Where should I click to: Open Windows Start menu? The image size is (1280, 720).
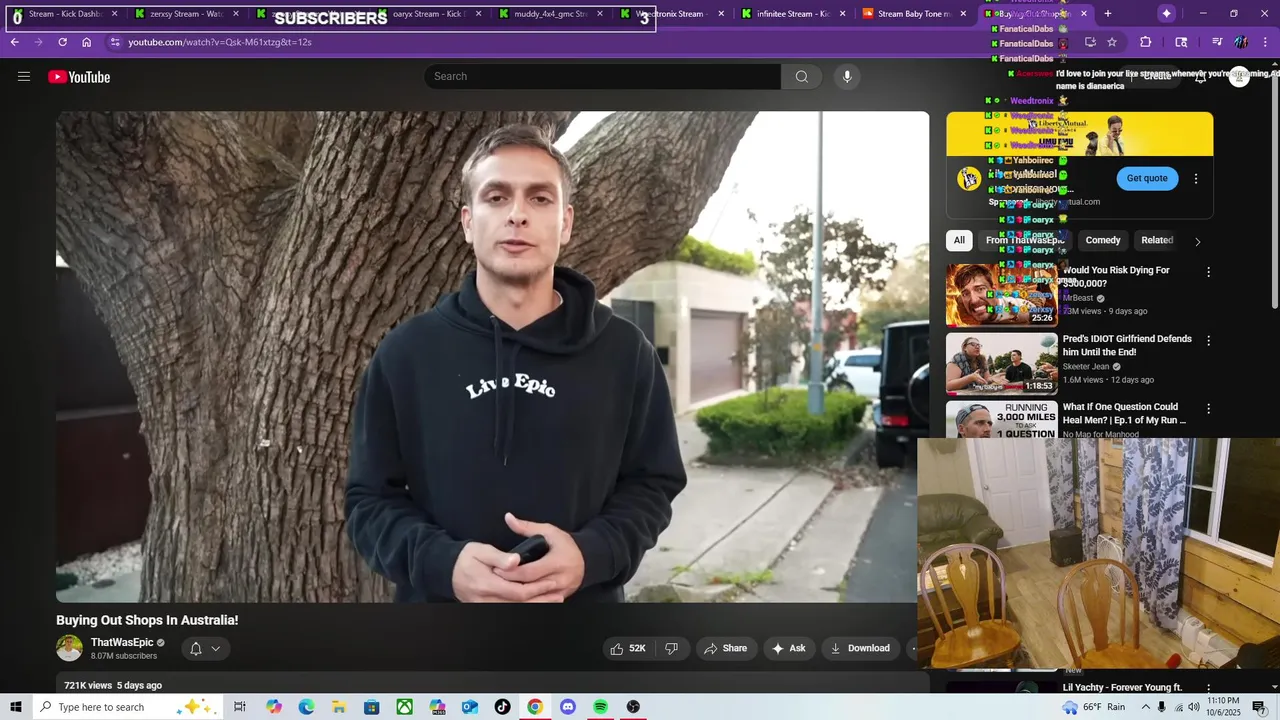pos(16,707)
